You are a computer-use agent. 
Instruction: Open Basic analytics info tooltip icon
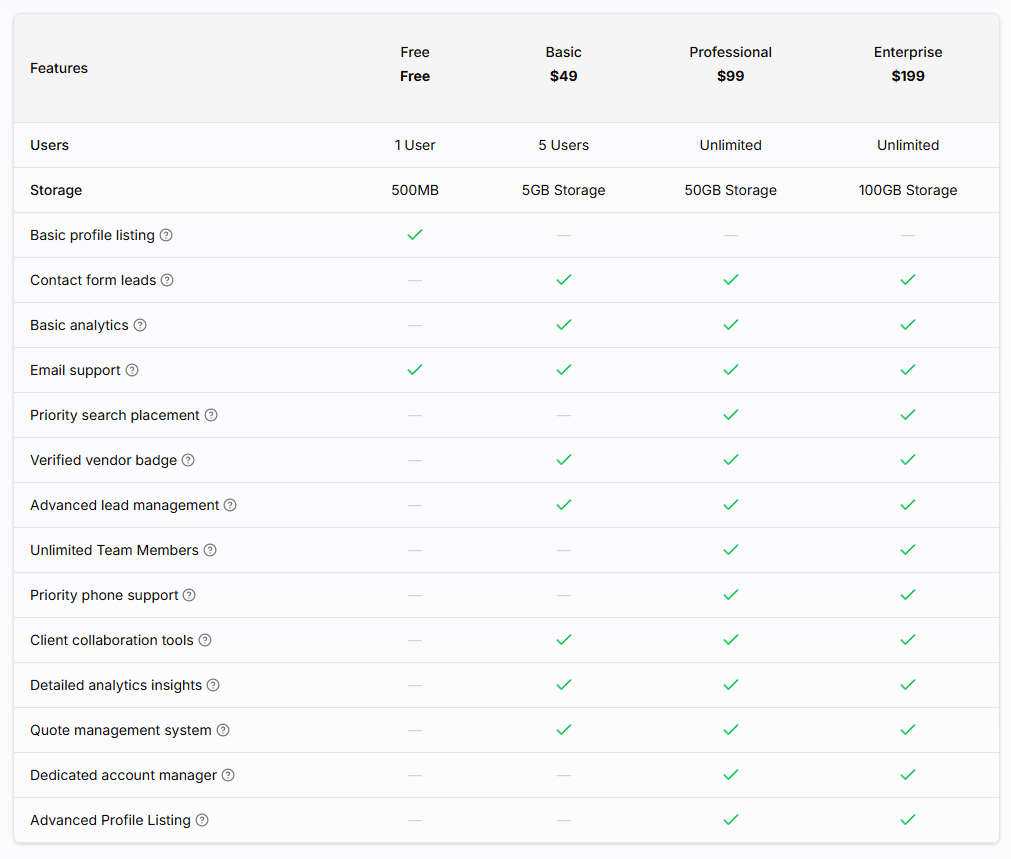pos(140,325)
